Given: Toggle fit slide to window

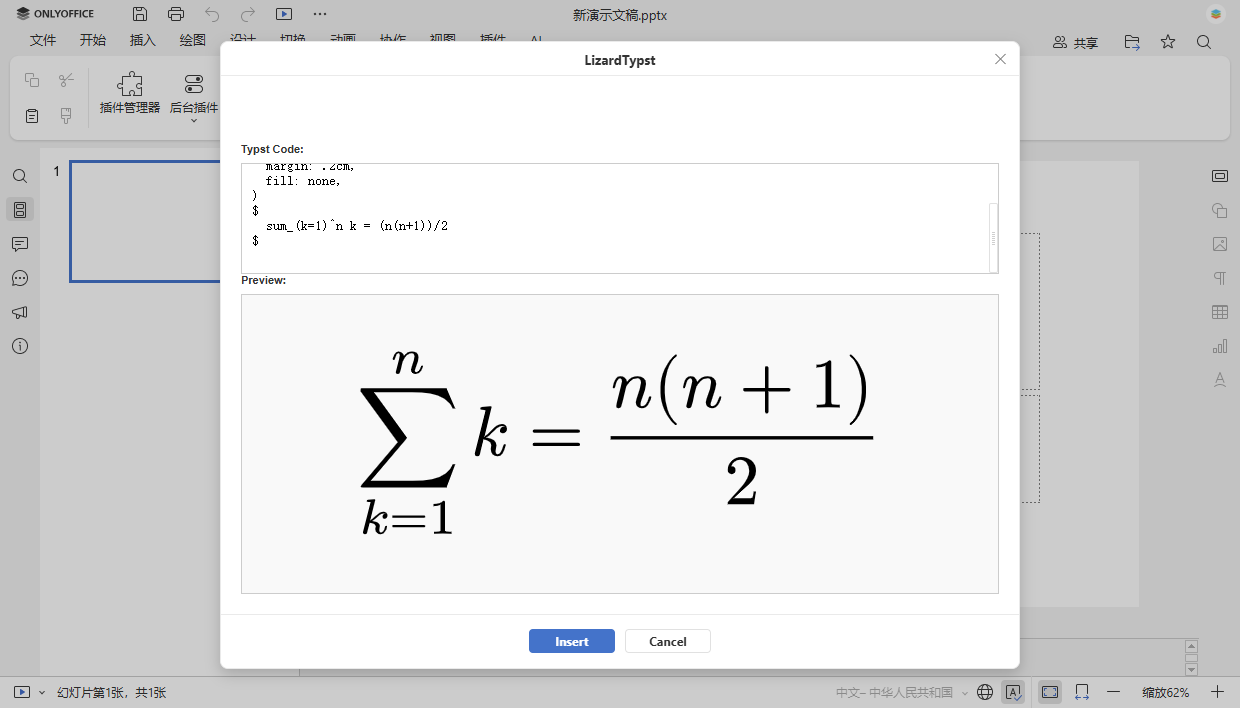Looking at the screenshot, I should point(1049,691).
